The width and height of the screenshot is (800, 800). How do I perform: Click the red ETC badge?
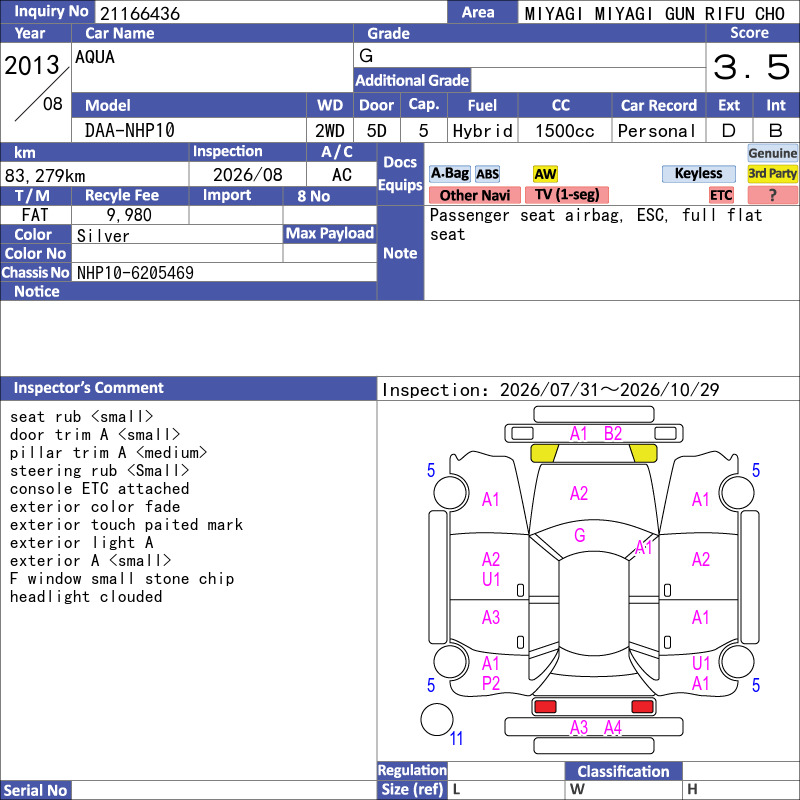click(x=721, y=195)
